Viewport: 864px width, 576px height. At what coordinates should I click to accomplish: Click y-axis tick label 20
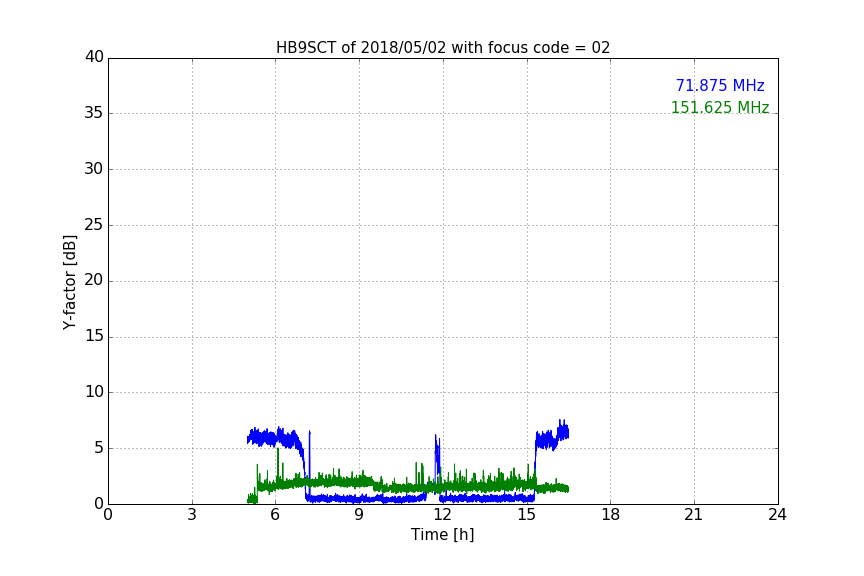(94, 280)
